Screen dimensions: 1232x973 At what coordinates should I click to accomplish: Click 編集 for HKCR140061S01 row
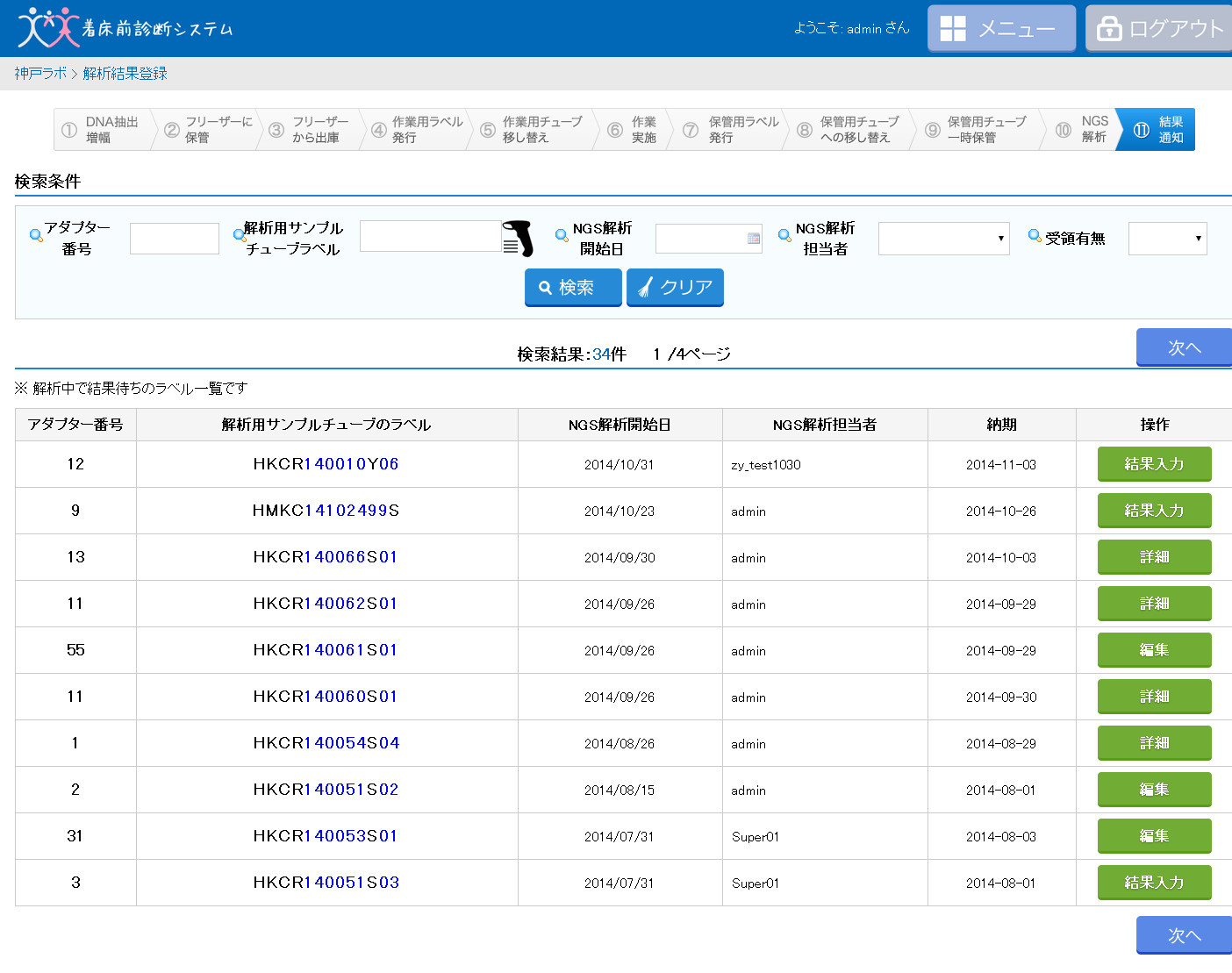coord(1154,650)
